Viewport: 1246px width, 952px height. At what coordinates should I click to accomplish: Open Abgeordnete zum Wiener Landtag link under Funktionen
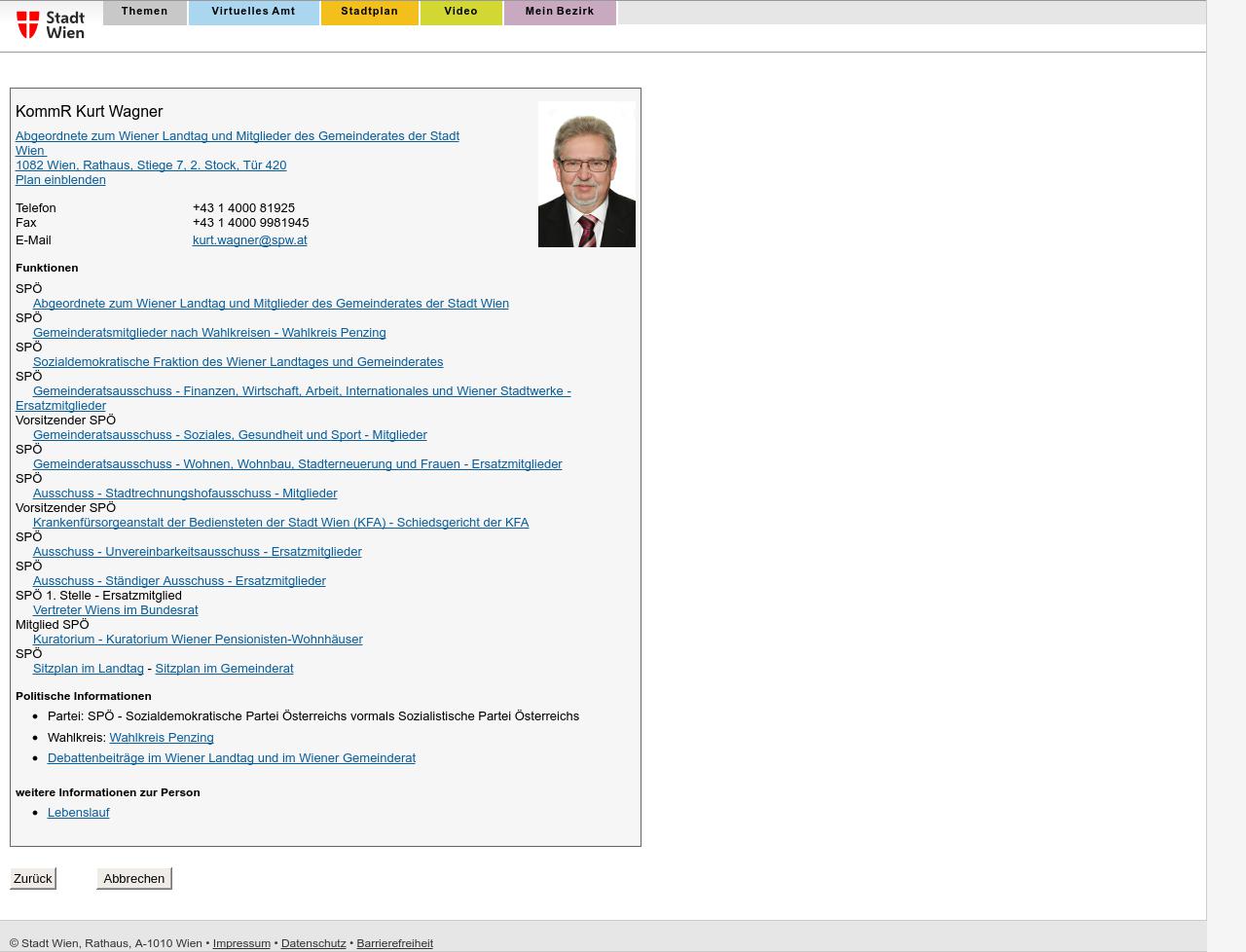pos(271,304)
